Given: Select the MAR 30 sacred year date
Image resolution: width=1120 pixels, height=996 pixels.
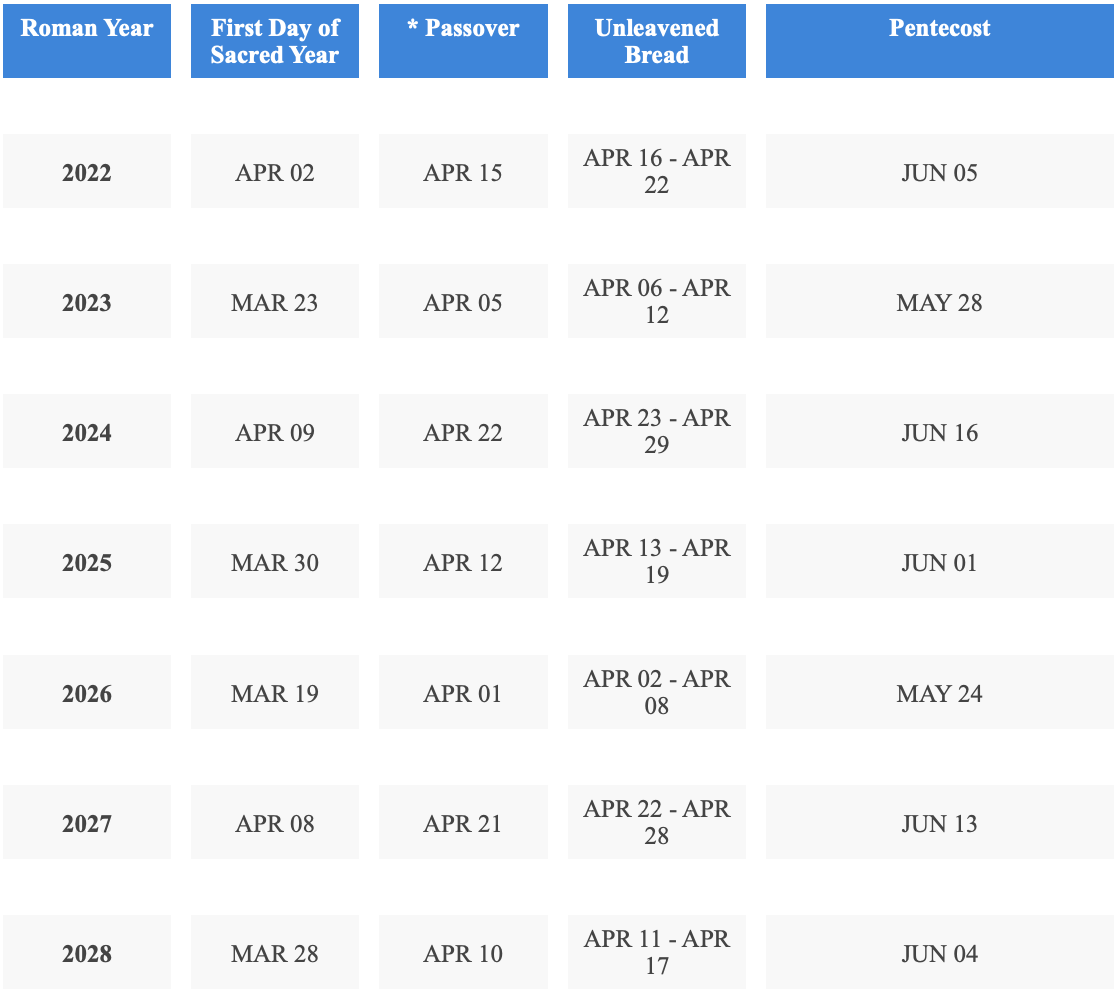Looking at the screenshot, I should click(x=275, y=562).
